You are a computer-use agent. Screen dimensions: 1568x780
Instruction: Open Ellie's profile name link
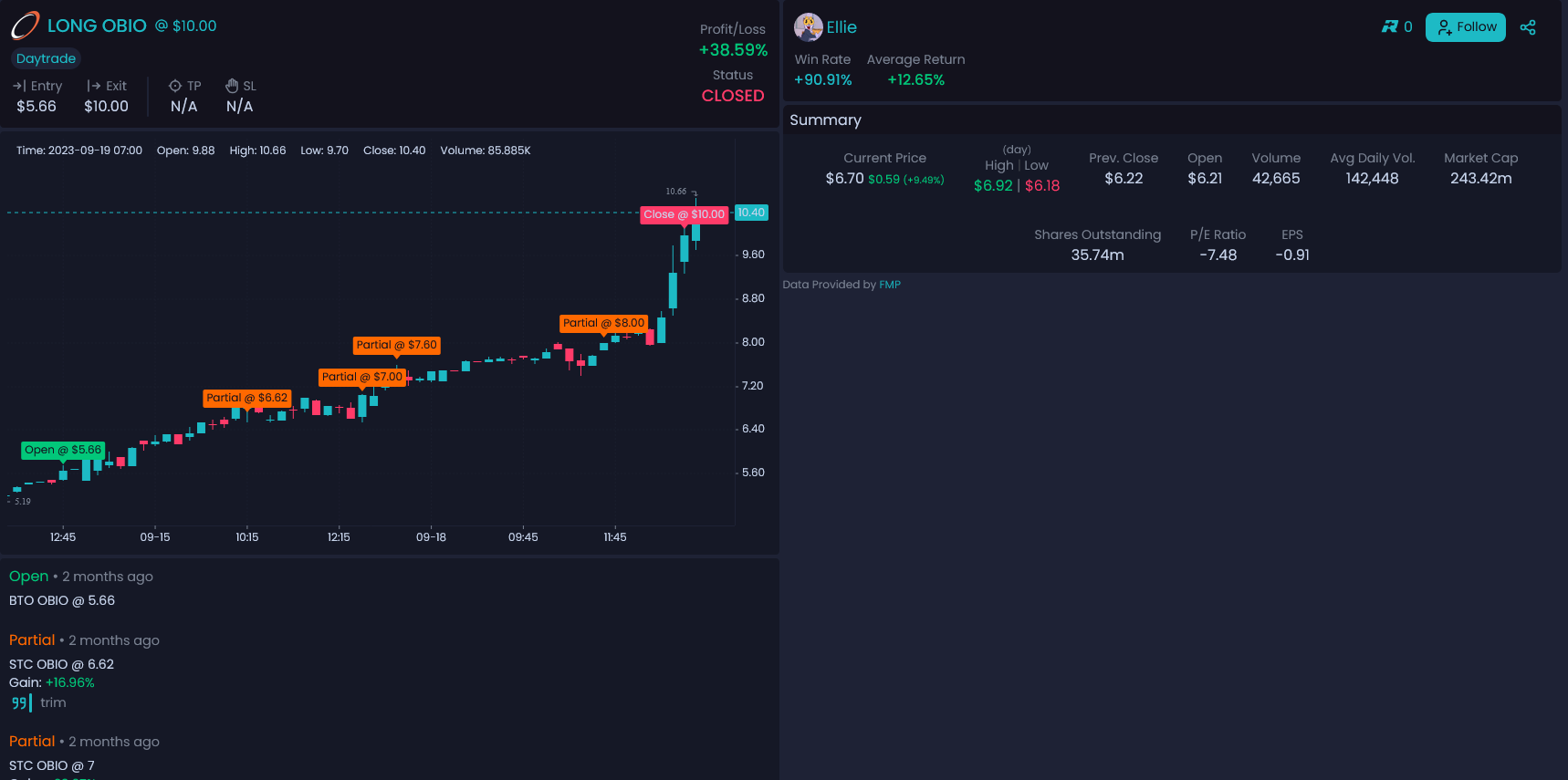pos(841,27)
